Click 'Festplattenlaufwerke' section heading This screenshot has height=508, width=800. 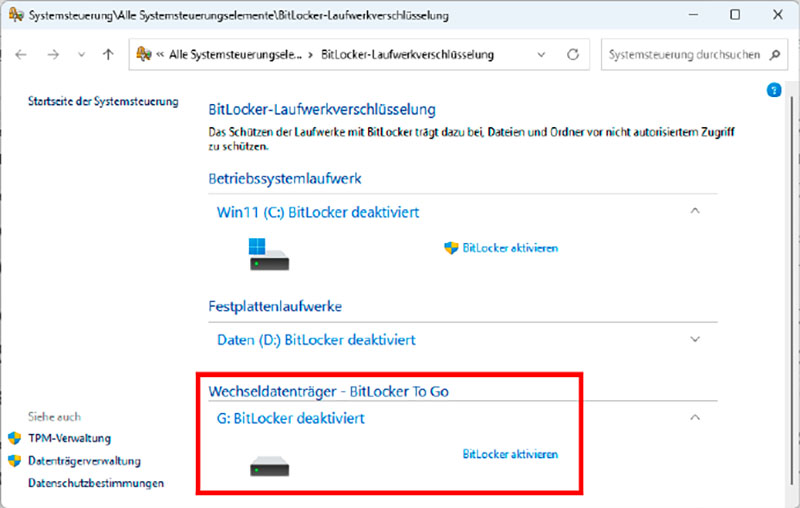[x=275, y=307]
